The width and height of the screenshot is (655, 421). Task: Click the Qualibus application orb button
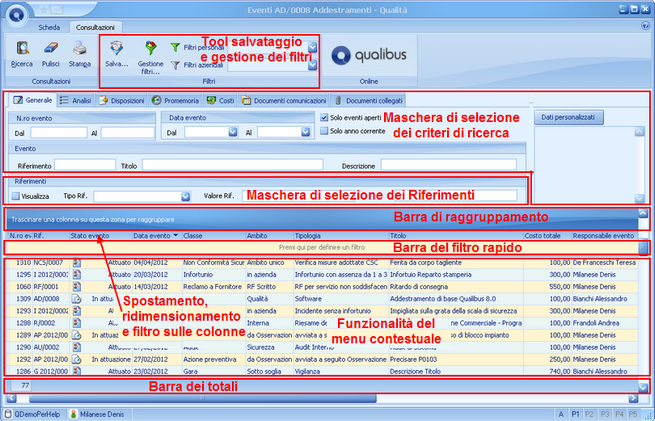pos(16,15)
